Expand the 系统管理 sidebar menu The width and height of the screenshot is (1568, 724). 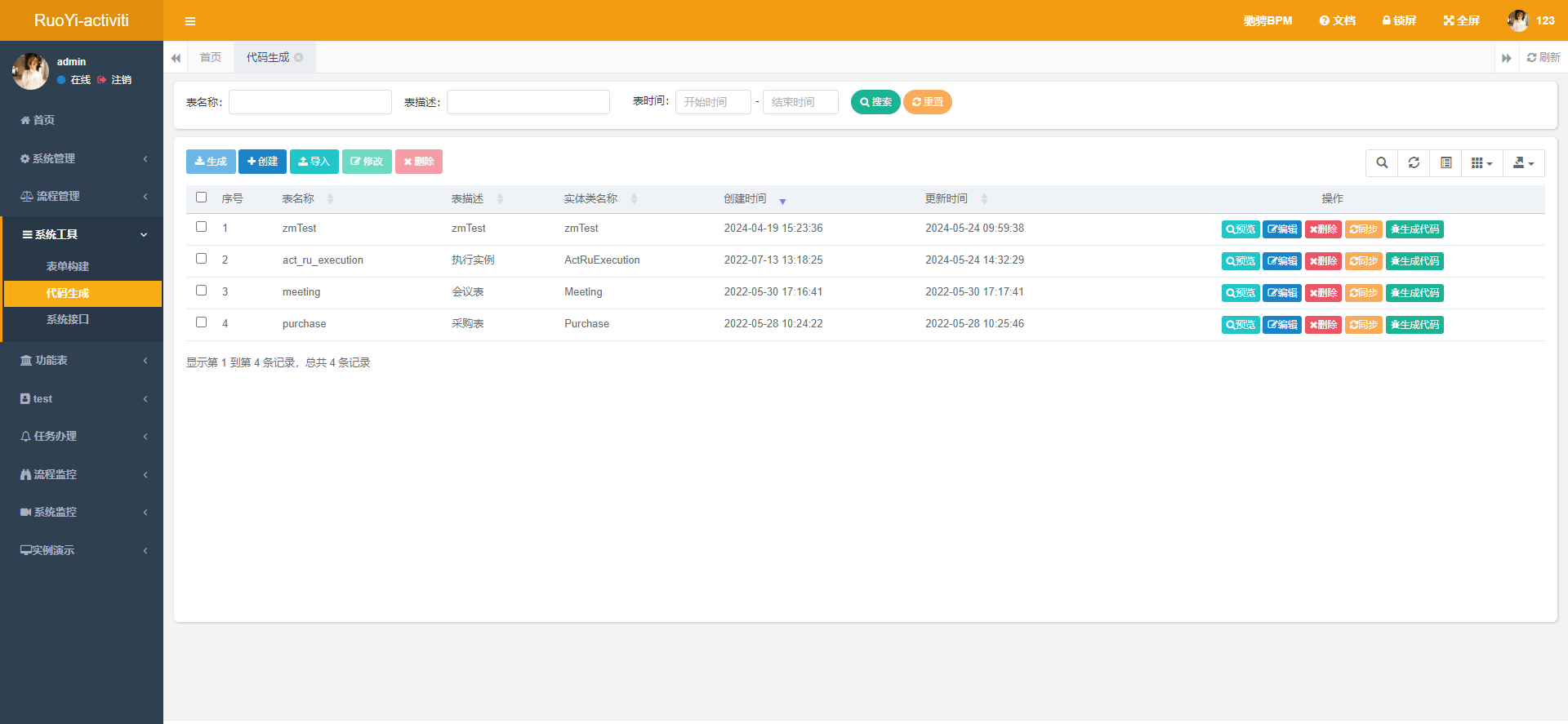[82, 158]
